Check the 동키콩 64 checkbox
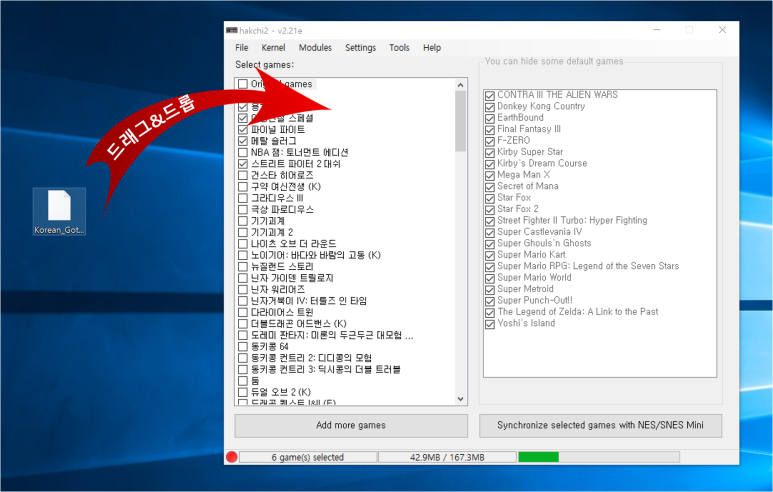 point(243,347)
